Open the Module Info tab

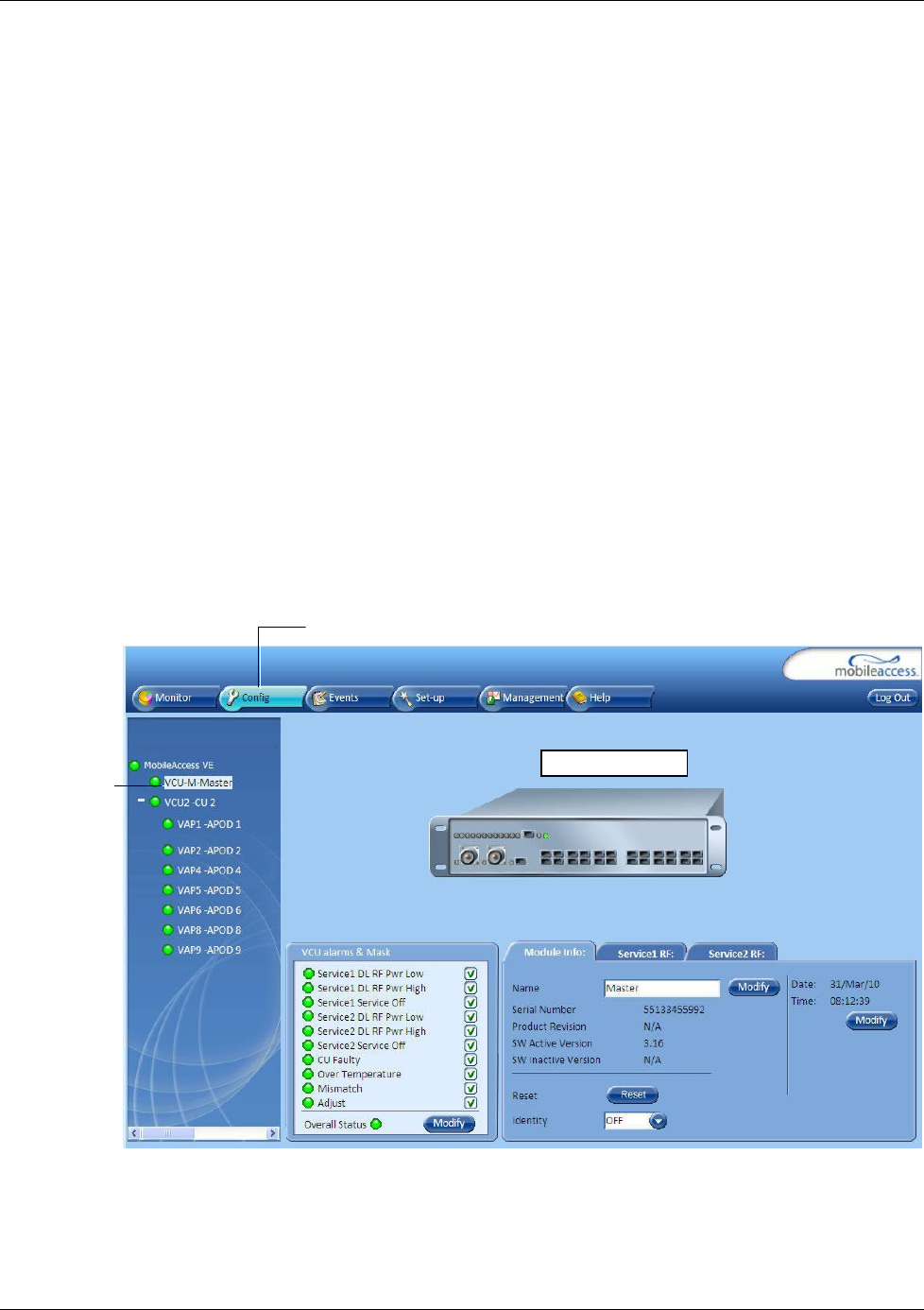pos(554,953)
